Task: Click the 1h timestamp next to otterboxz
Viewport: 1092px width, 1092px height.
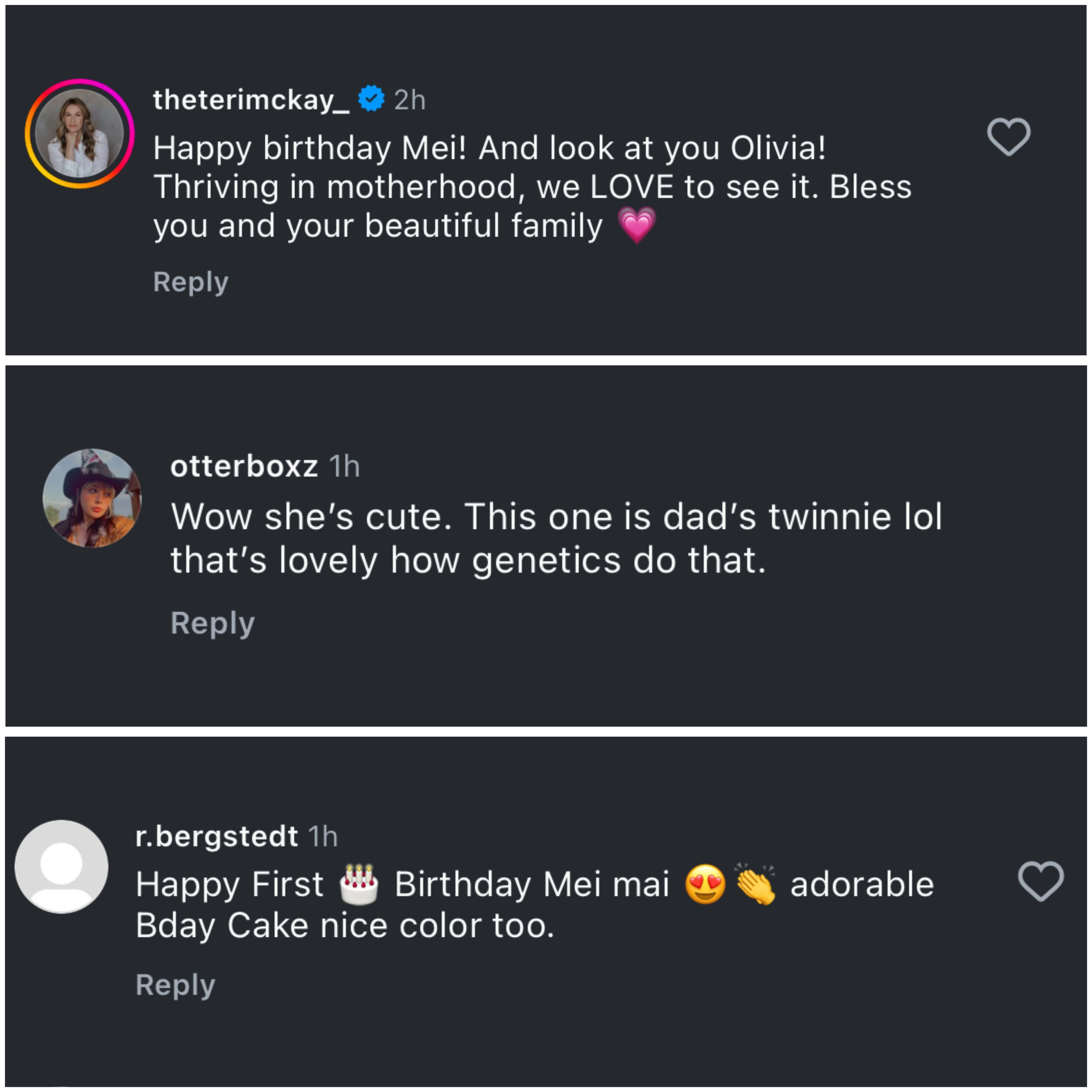Action: click(x=344, y=466)
